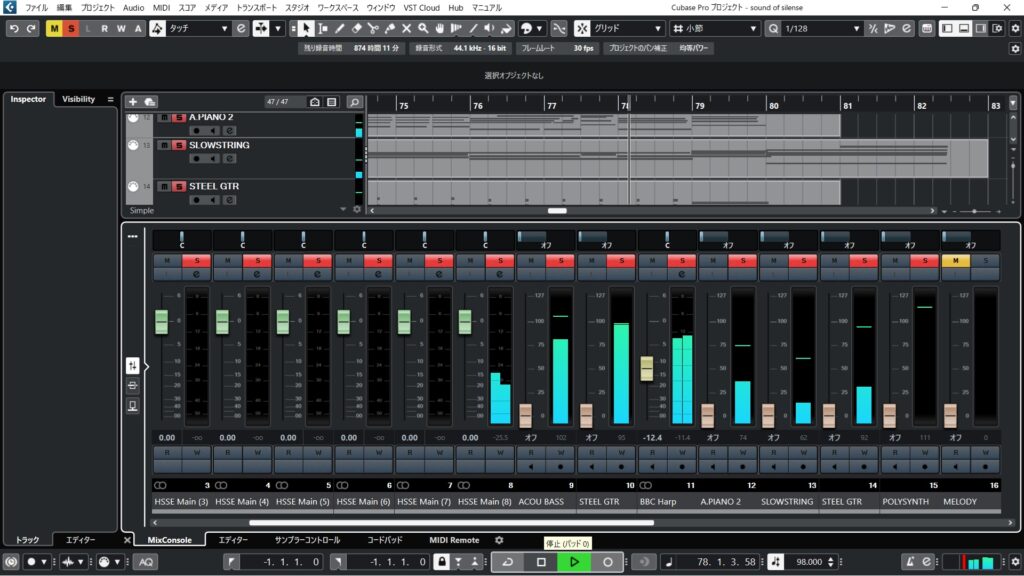Click the Add Track plus icon

point(133,102)
